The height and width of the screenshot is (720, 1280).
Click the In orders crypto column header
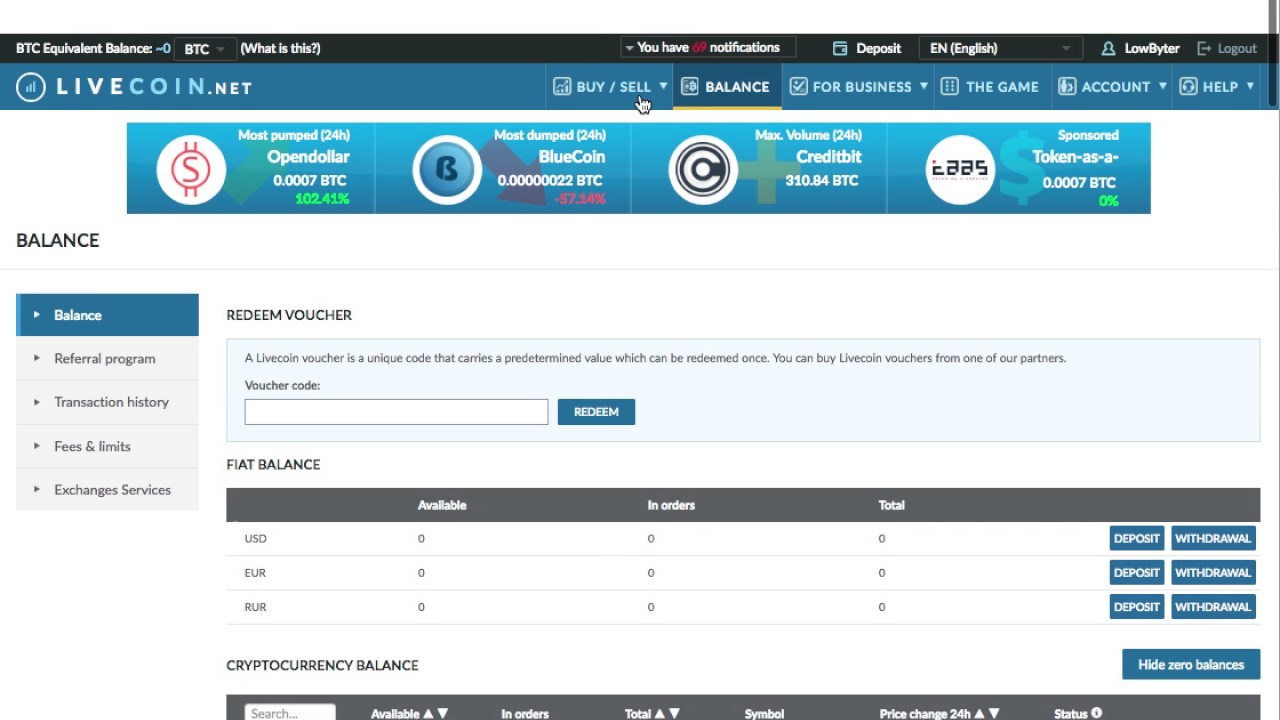point(525,714)
